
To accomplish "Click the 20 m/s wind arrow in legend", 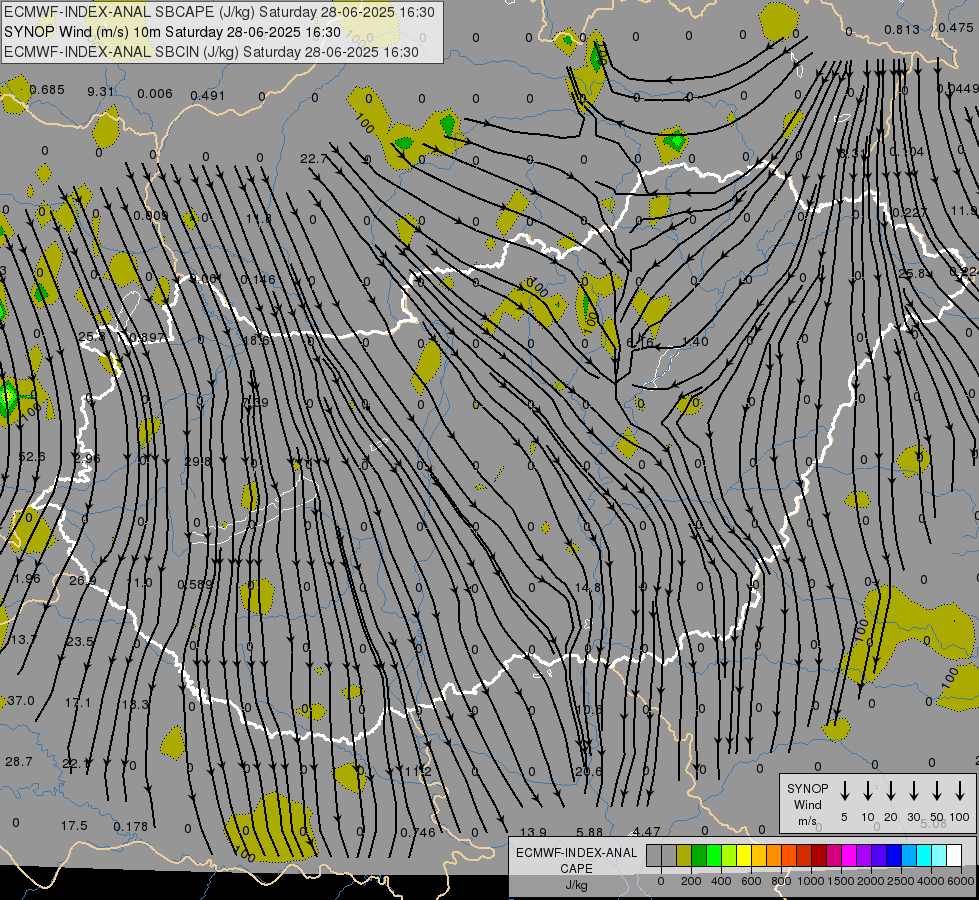I will coord(891,791).
